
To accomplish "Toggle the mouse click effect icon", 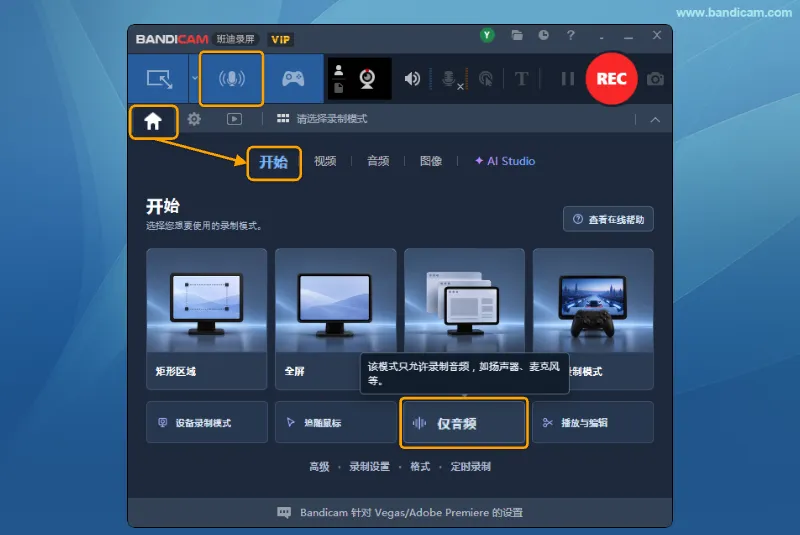I will pos(486,79).
